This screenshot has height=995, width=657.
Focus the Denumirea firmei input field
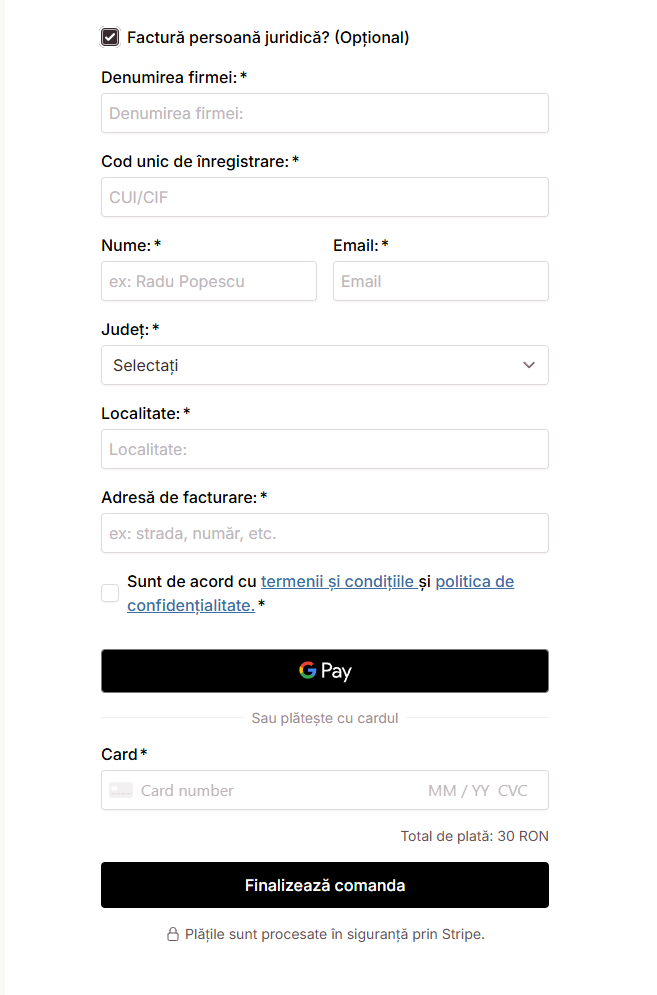[x=324, y=113]
